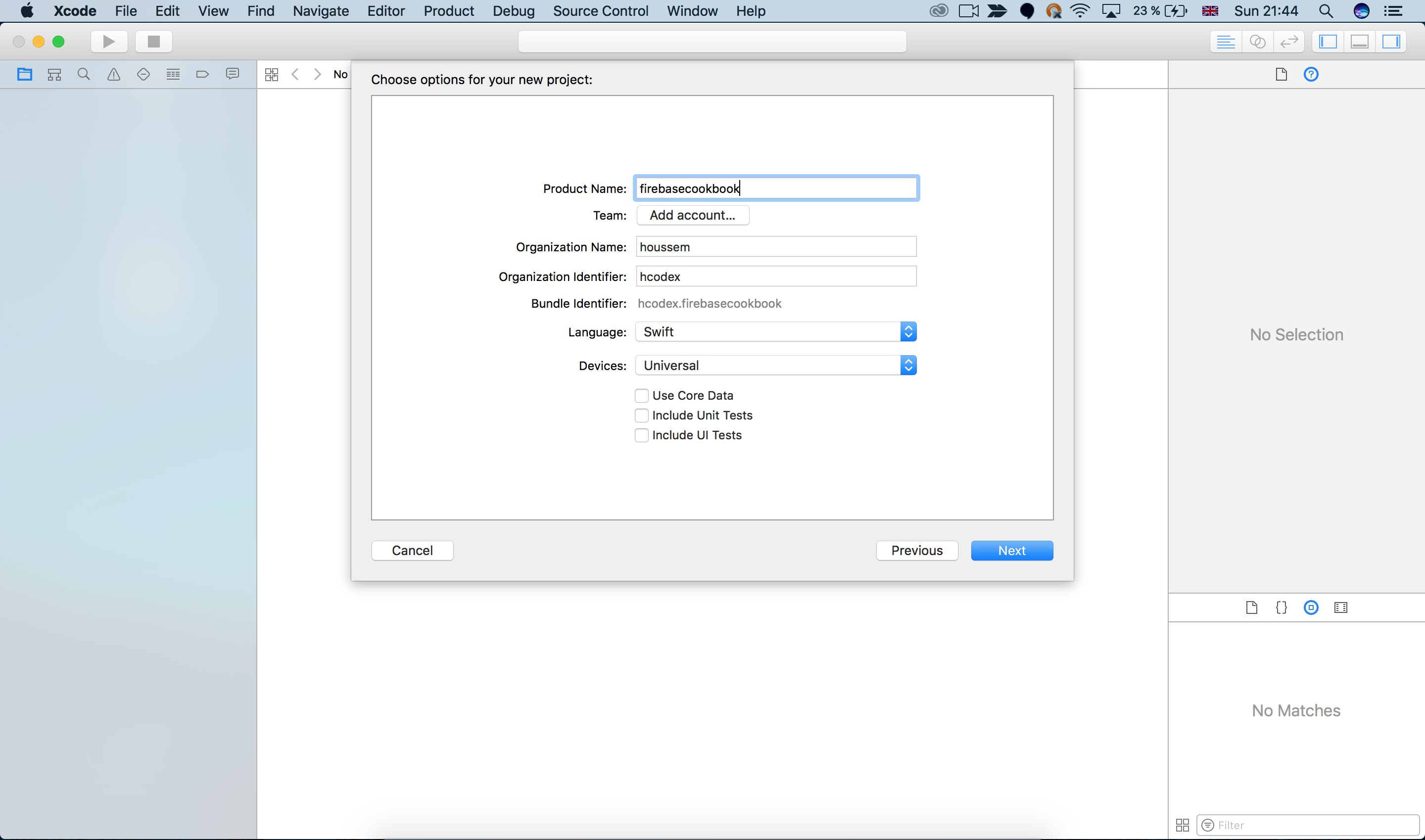The image size is (1425, 840).
Task: Go forward in editor history
Action: (x=318, y=74)
